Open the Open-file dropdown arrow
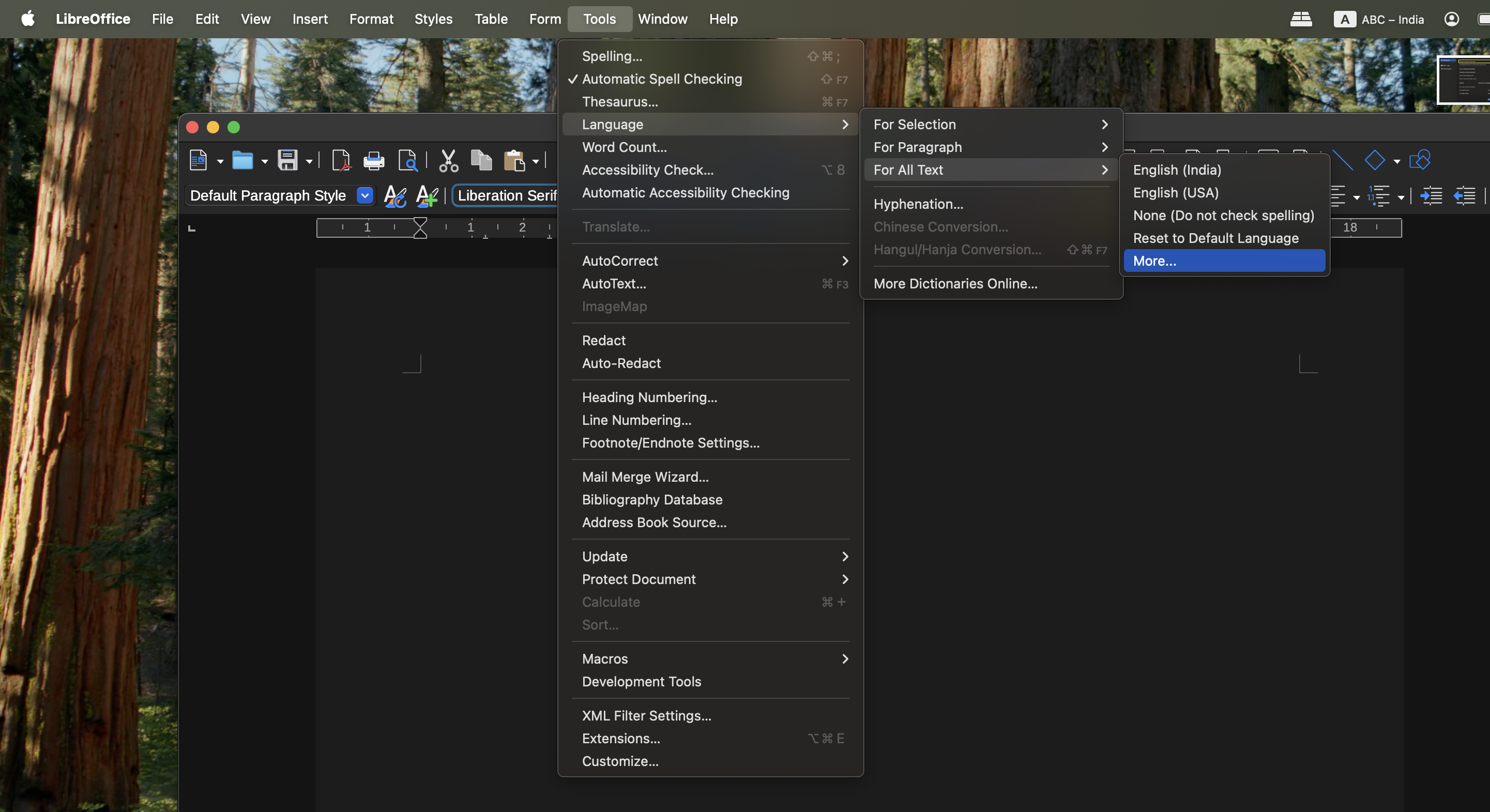Screen dimensions: 1490x812 [265, 161]
